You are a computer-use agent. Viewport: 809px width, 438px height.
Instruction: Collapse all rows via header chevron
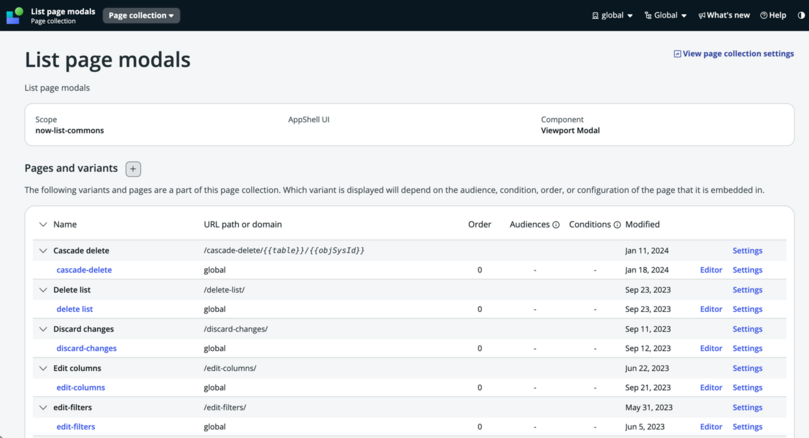click(43, 224)
